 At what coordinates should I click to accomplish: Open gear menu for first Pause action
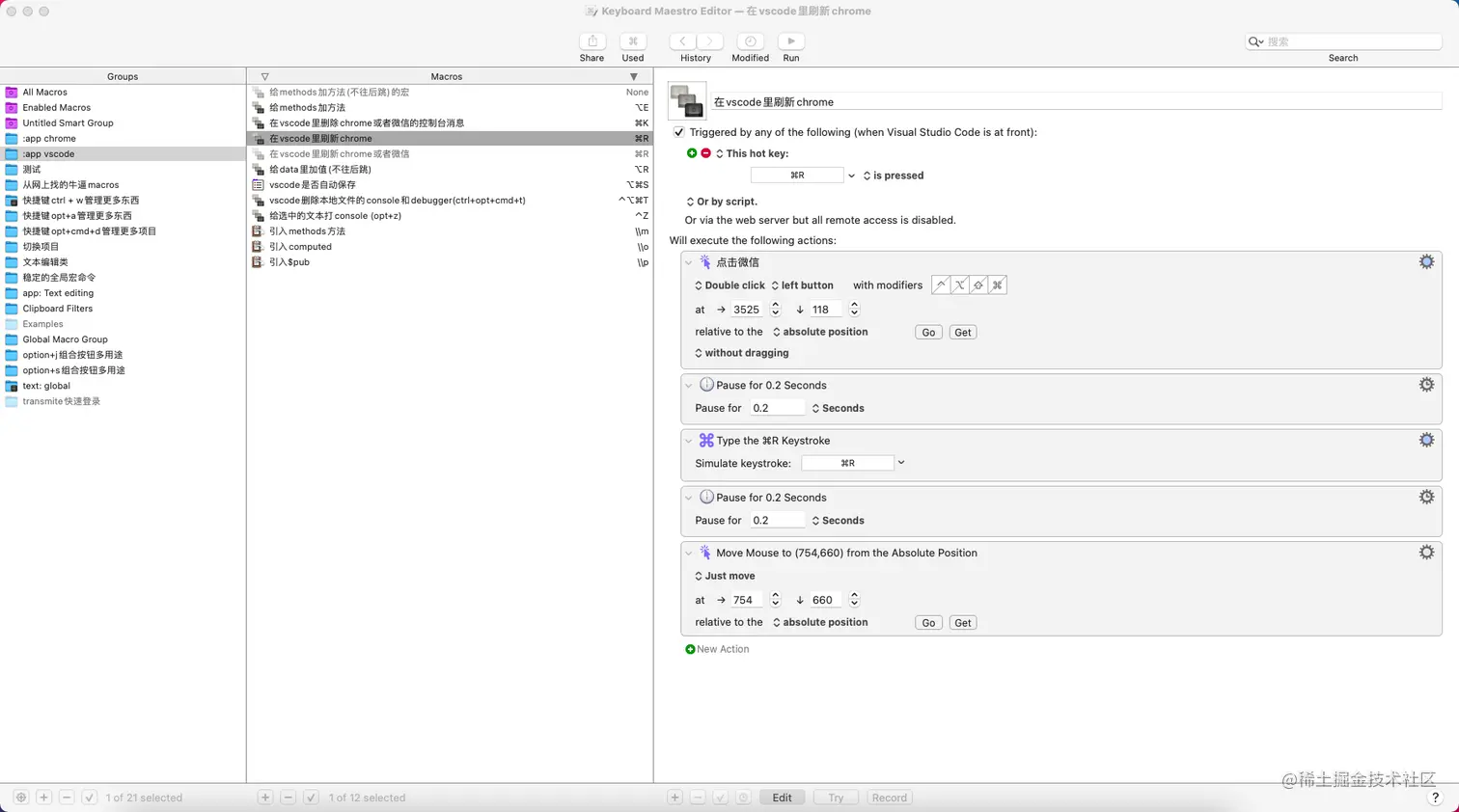(1426, 385)
